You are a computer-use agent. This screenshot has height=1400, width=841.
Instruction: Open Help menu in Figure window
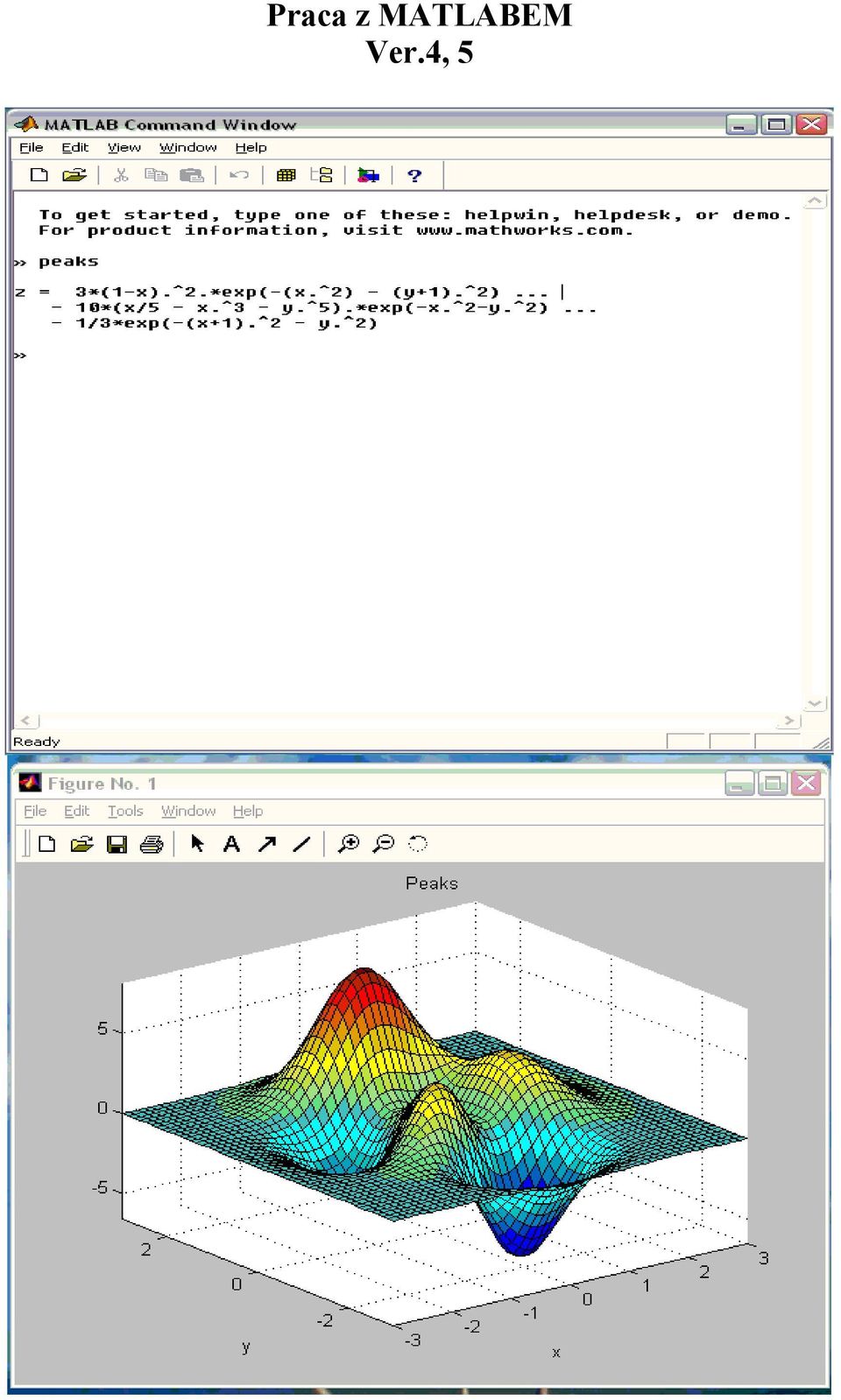coord(248,811)
